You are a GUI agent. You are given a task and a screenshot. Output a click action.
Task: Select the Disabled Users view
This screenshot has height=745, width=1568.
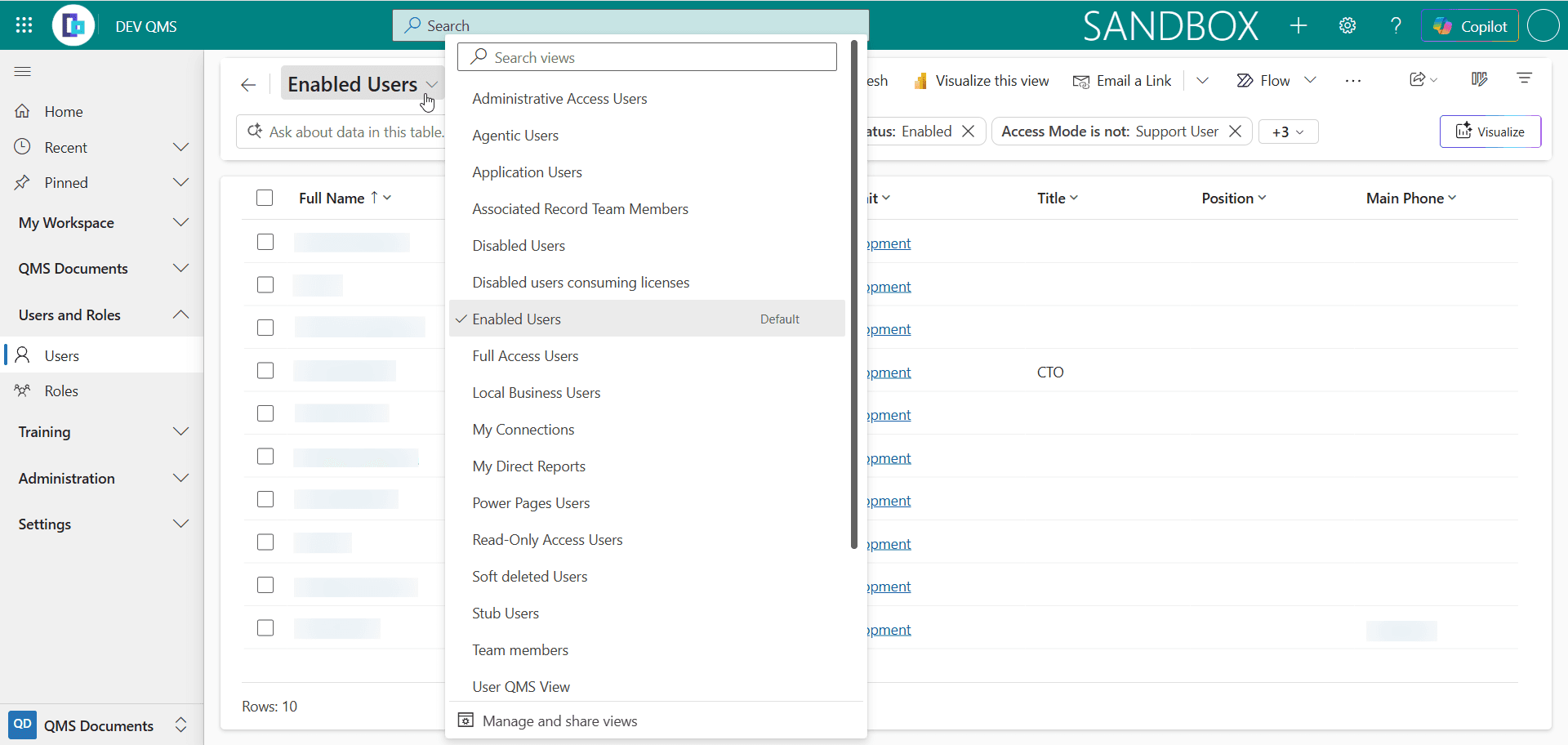[518, 246]
